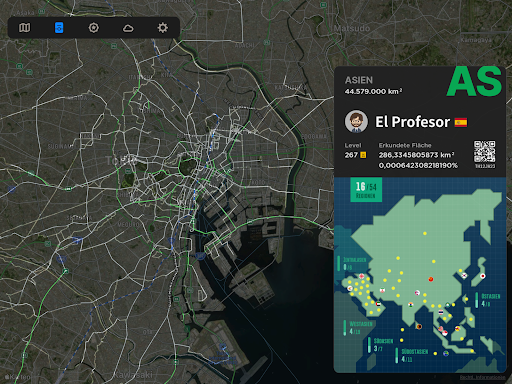Open the achievements badge icon
The height and width of the screenshot is (384, 512).
pyautogui.click(x=94, y=28)
